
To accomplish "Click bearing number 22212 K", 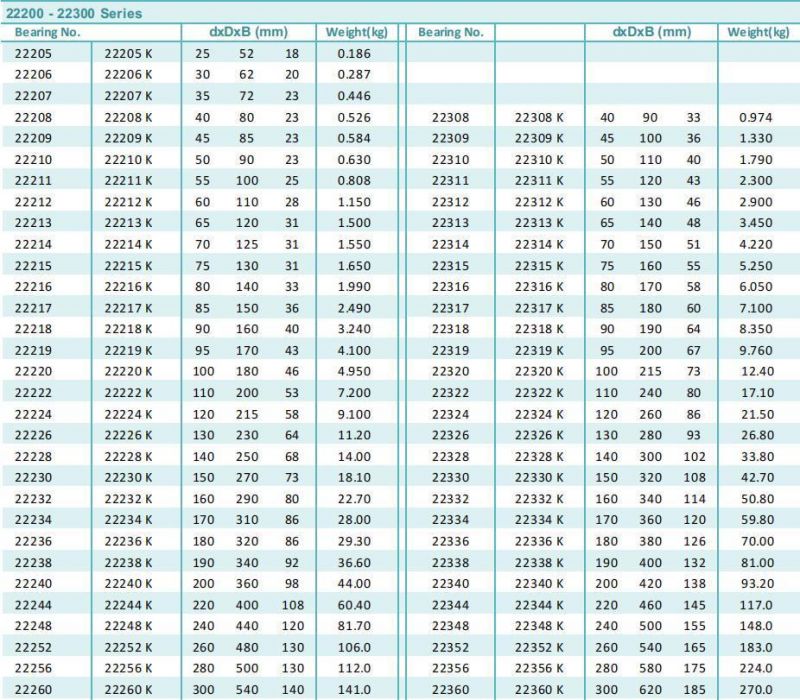I will [x=128, y=202].
